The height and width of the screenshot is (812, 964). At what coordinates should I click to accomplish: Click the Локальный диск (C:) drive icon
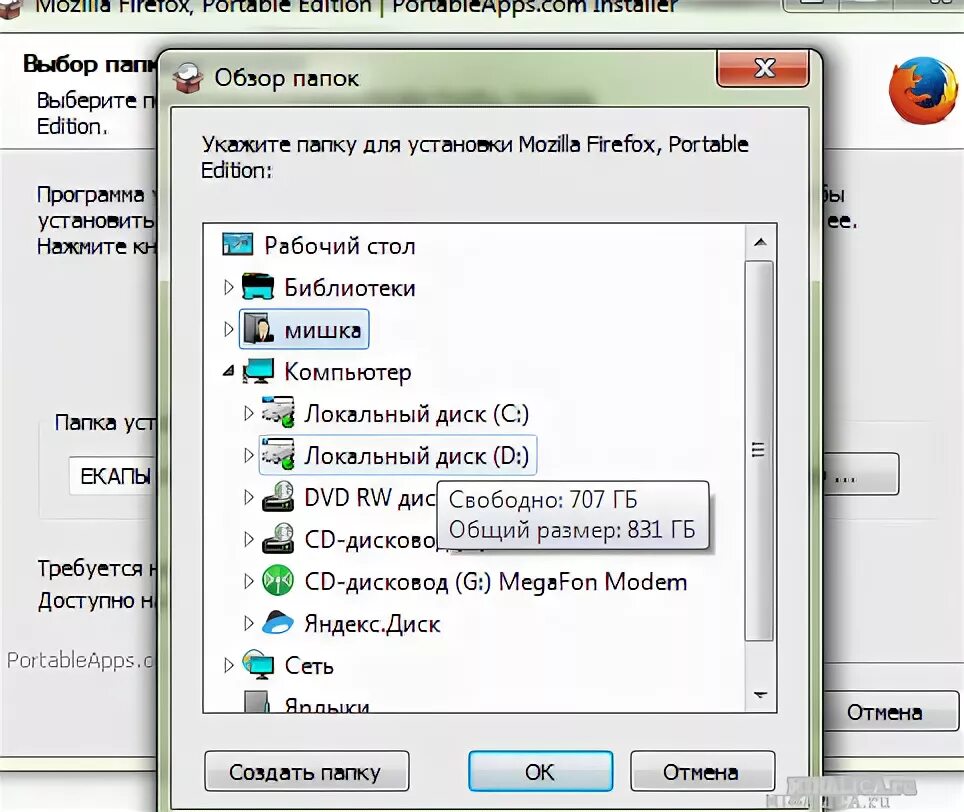279,412
